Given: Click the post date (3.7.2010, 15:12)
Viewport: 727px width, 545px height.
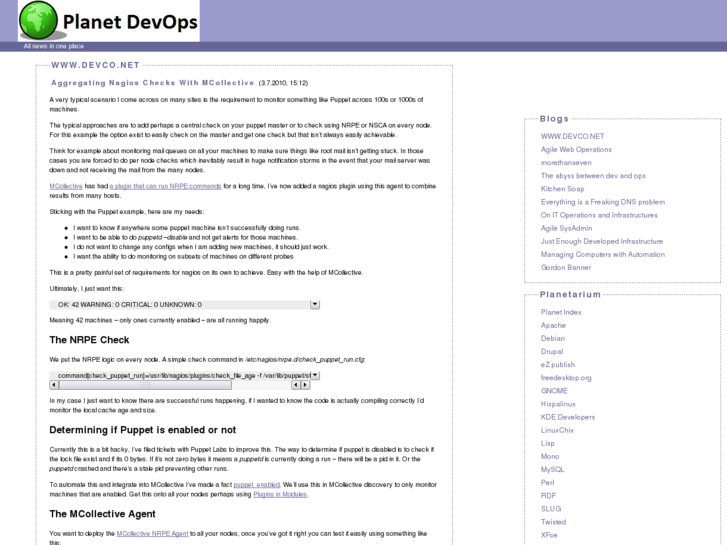Looking at the screenshot, I should tap(283, 83).
